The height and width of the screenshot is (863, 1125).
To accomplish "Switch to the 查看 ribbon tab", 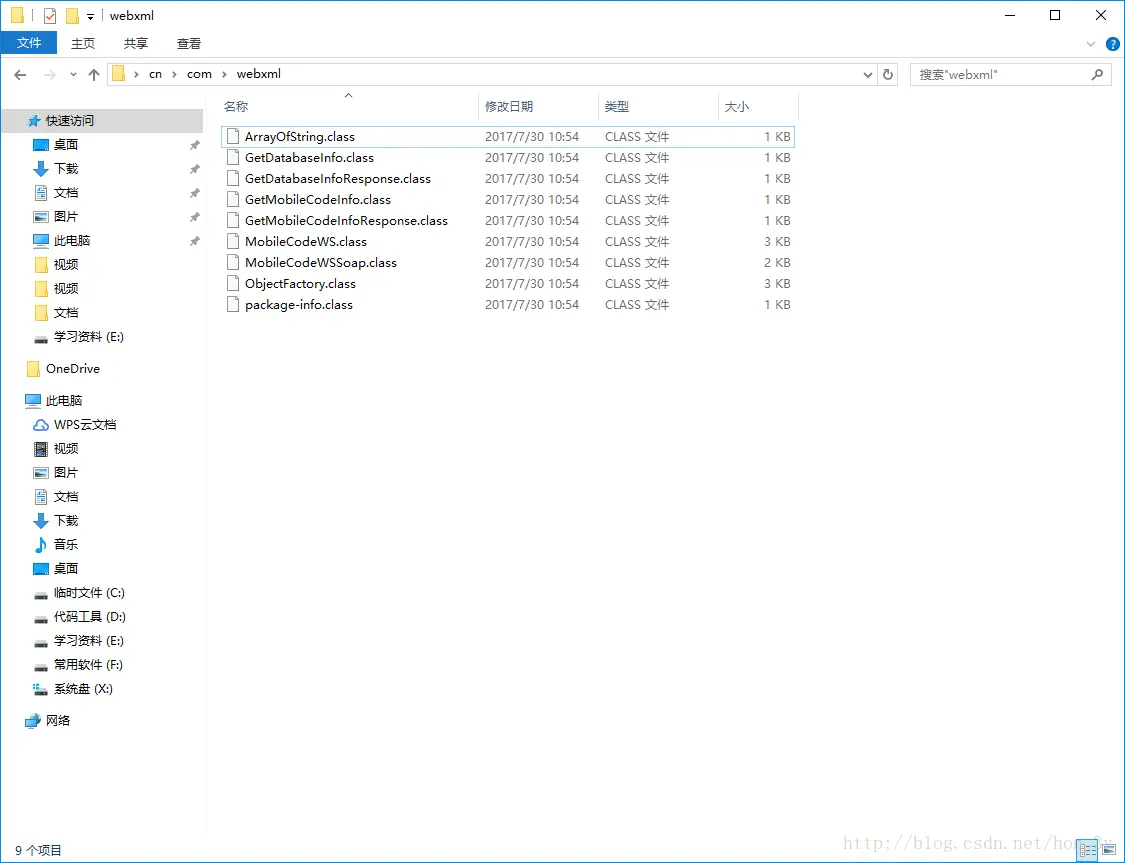I will point(189,44).
